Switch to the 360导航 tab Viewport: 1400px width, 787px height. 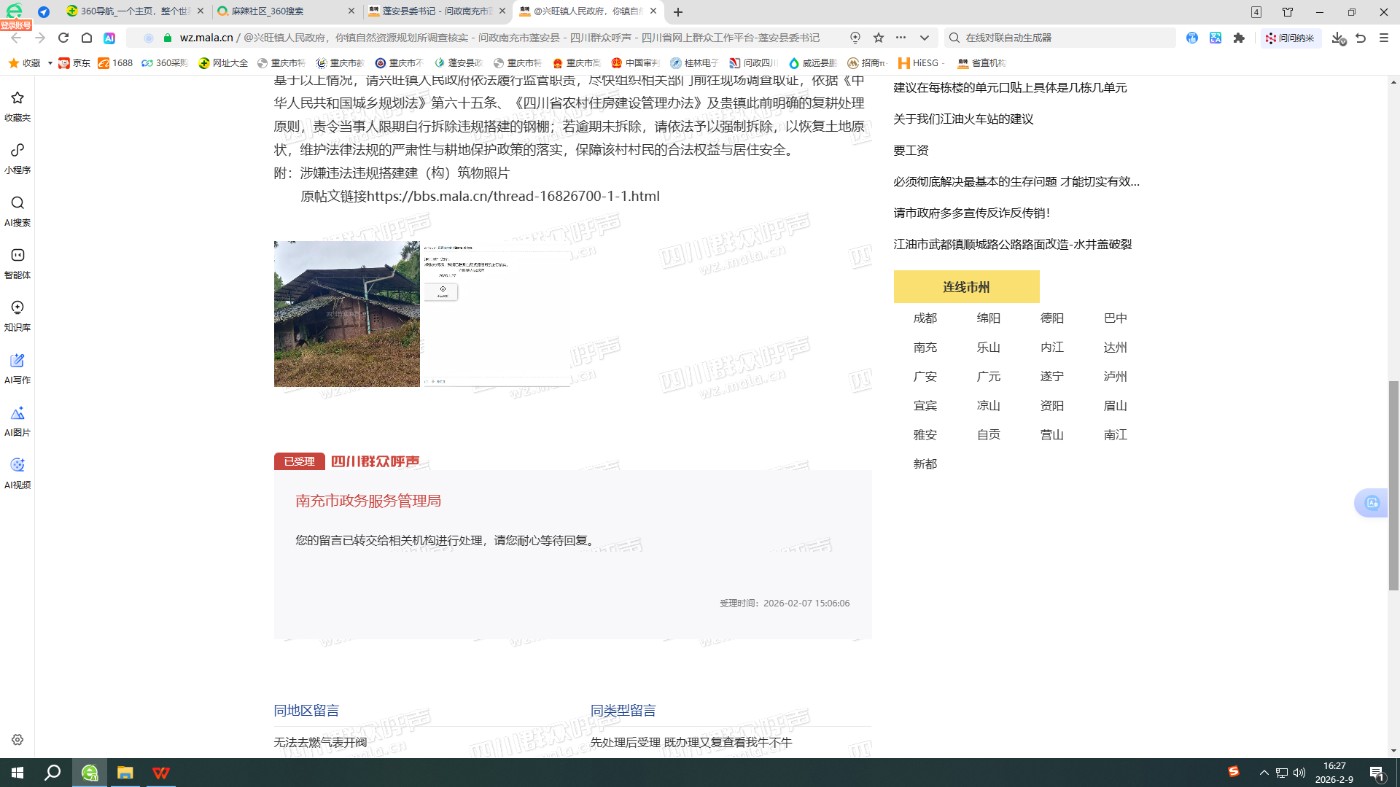[138, 12]
